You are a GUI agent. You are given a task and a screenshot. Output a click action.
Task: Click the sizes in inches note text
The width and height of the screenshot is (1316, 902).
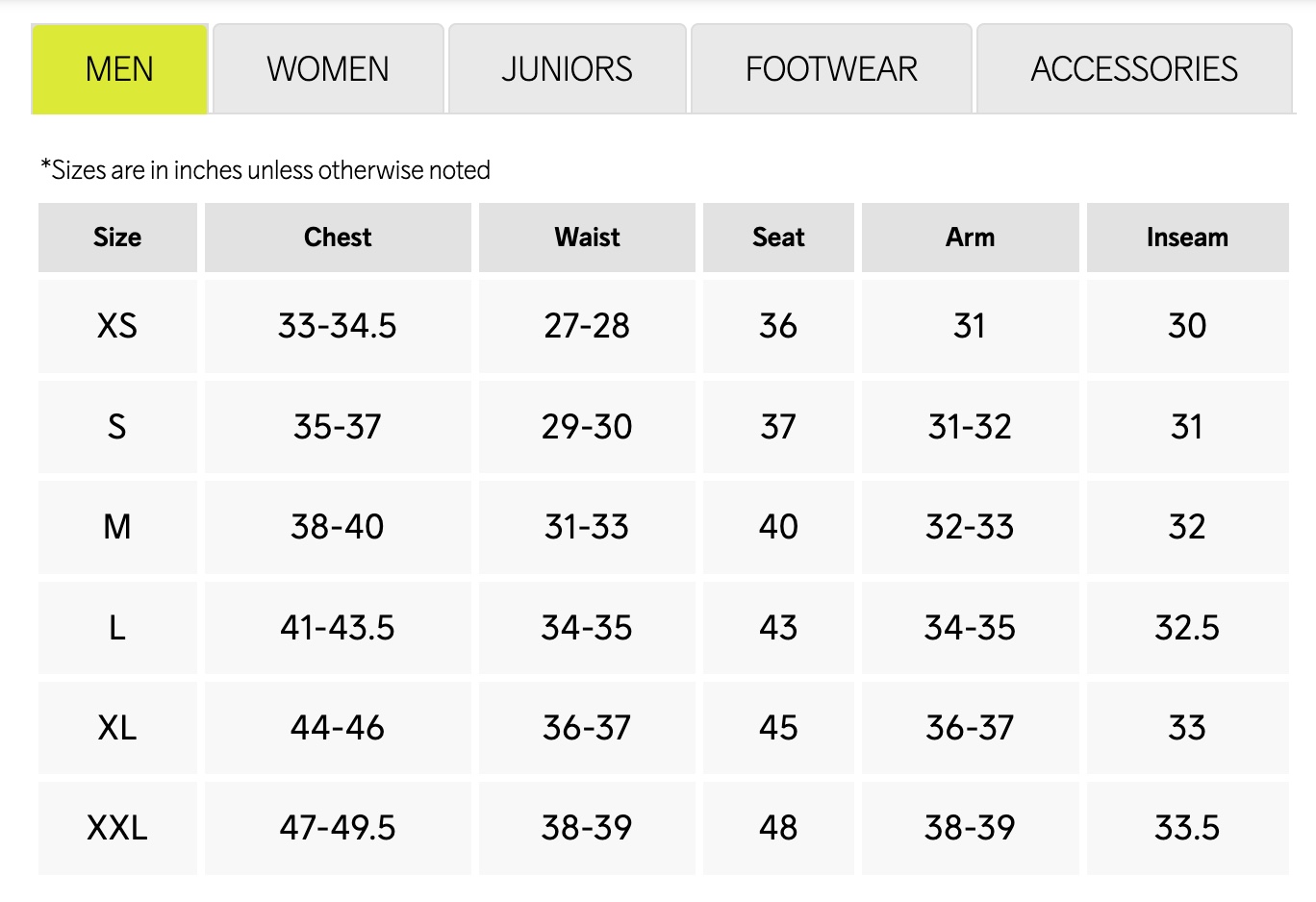coord(266,170)
